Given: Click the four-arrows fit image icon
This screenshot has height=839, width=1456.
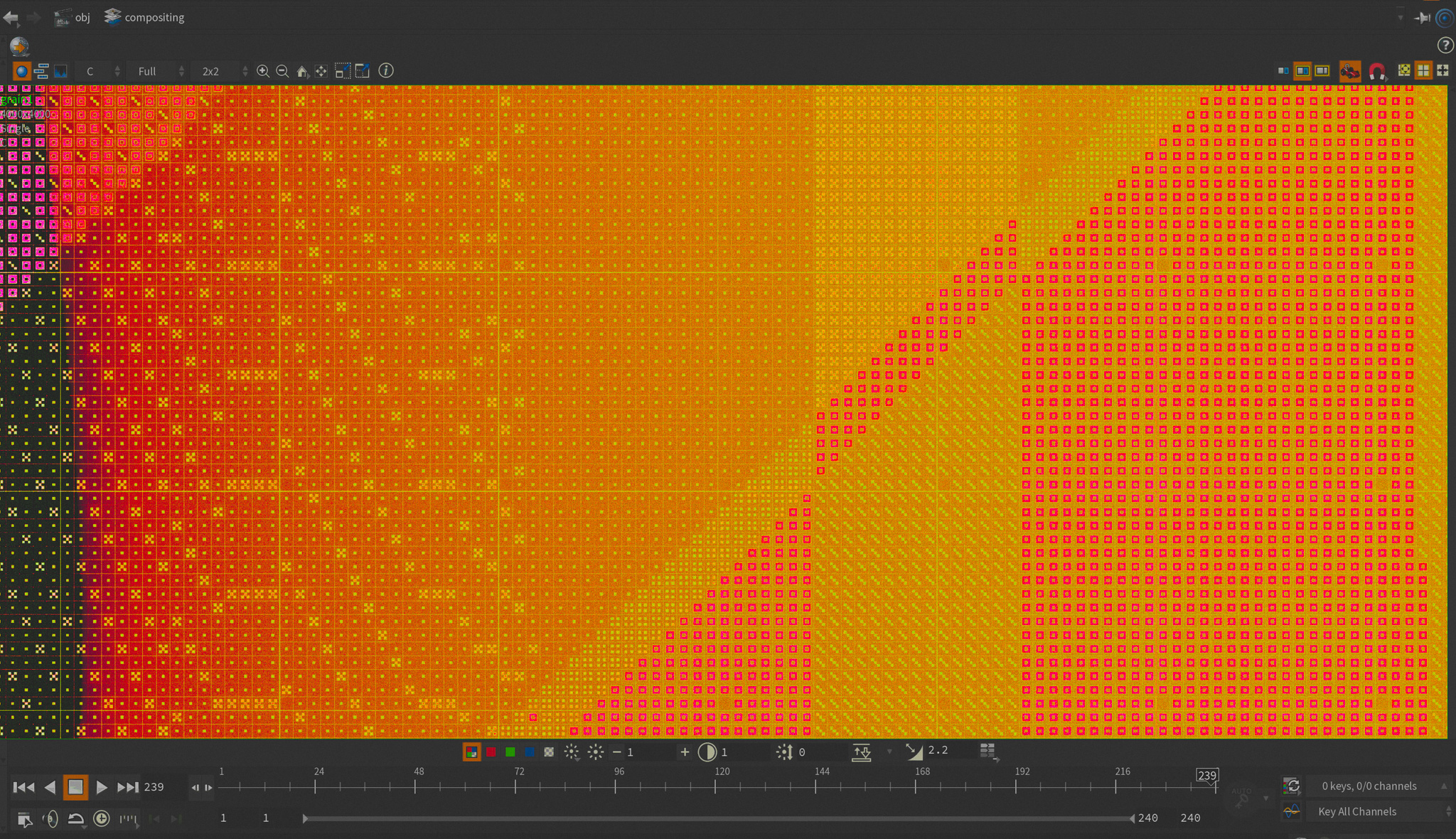Looking at the screenshot, I should tap(321, 71).
